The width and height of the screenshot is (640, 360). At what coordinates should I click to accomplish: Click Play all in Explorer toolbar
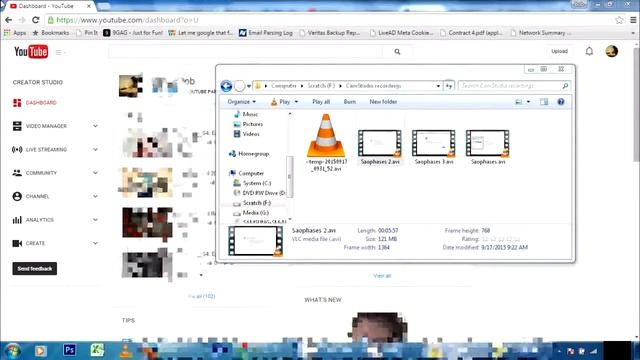click(321, 102)
